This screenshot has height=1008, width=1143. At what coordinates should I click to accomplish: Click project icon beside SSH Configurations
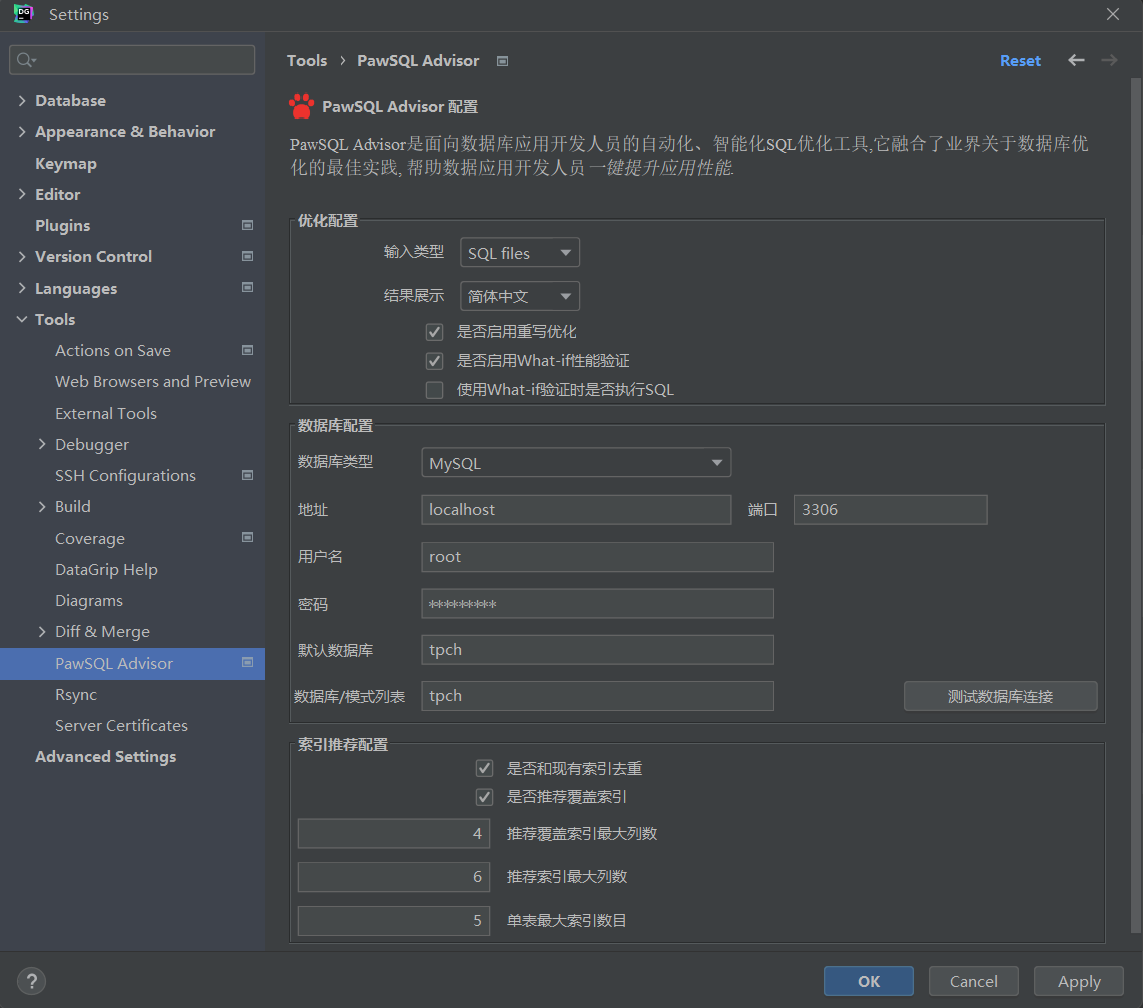coord(247,476)
